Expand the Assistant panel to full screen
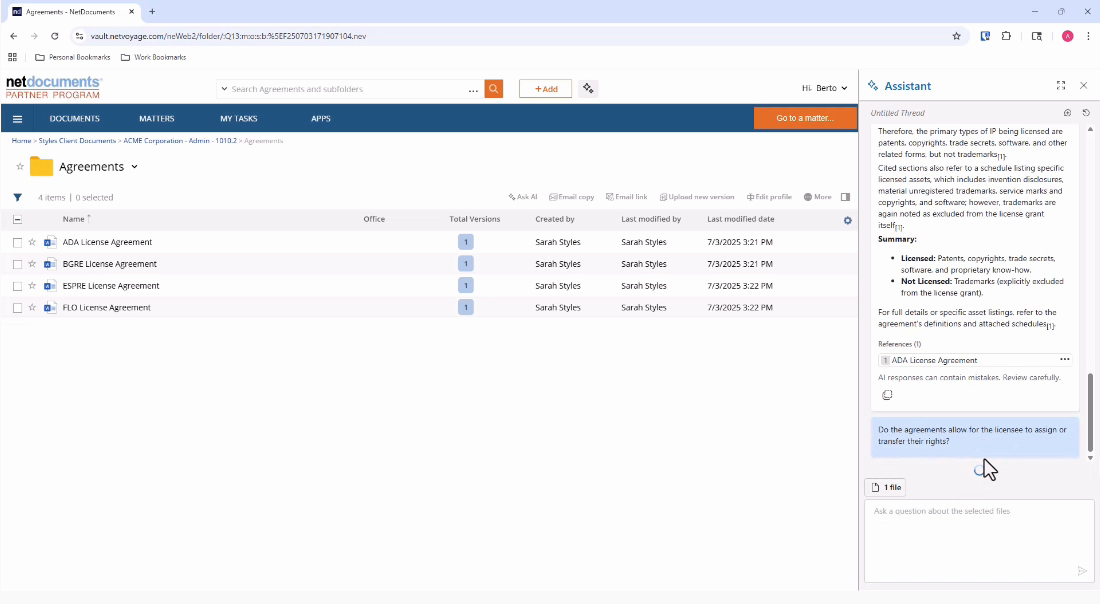The width and height of the screenshot is (1100, 604). click(1061, 86)
